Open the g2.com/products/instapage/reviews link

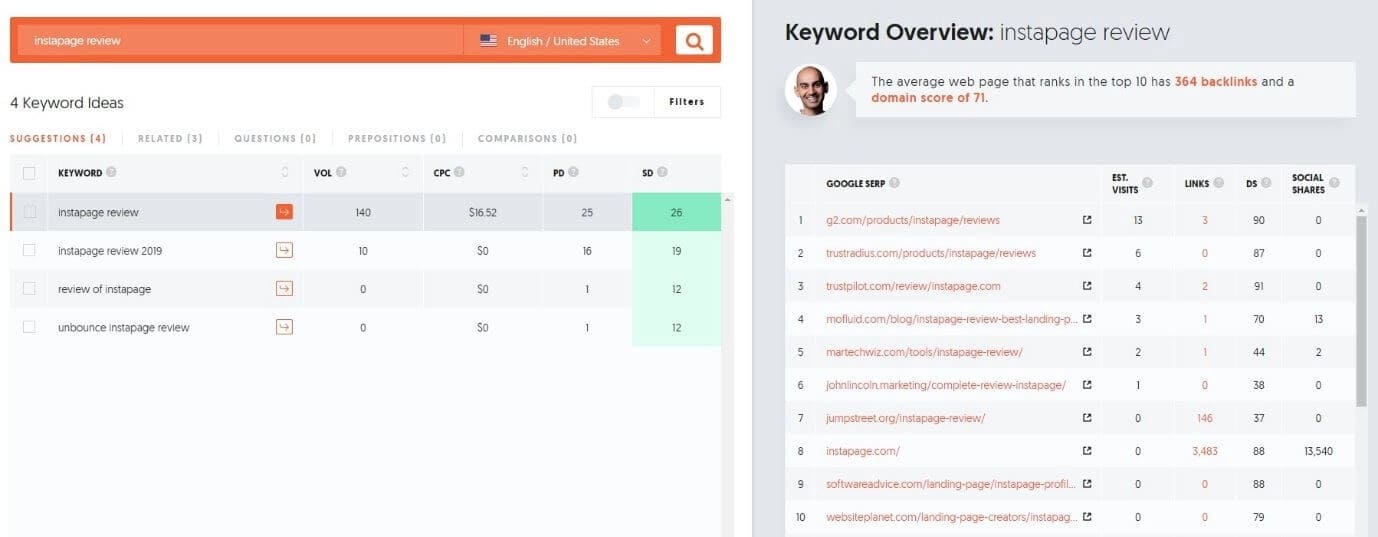(912, 220)
